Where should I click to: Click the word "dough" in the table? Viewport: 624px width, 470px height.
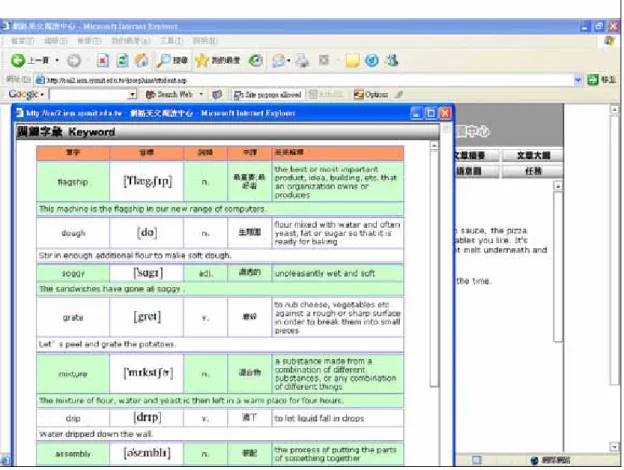pyautogui.click(x=73, y=233)
